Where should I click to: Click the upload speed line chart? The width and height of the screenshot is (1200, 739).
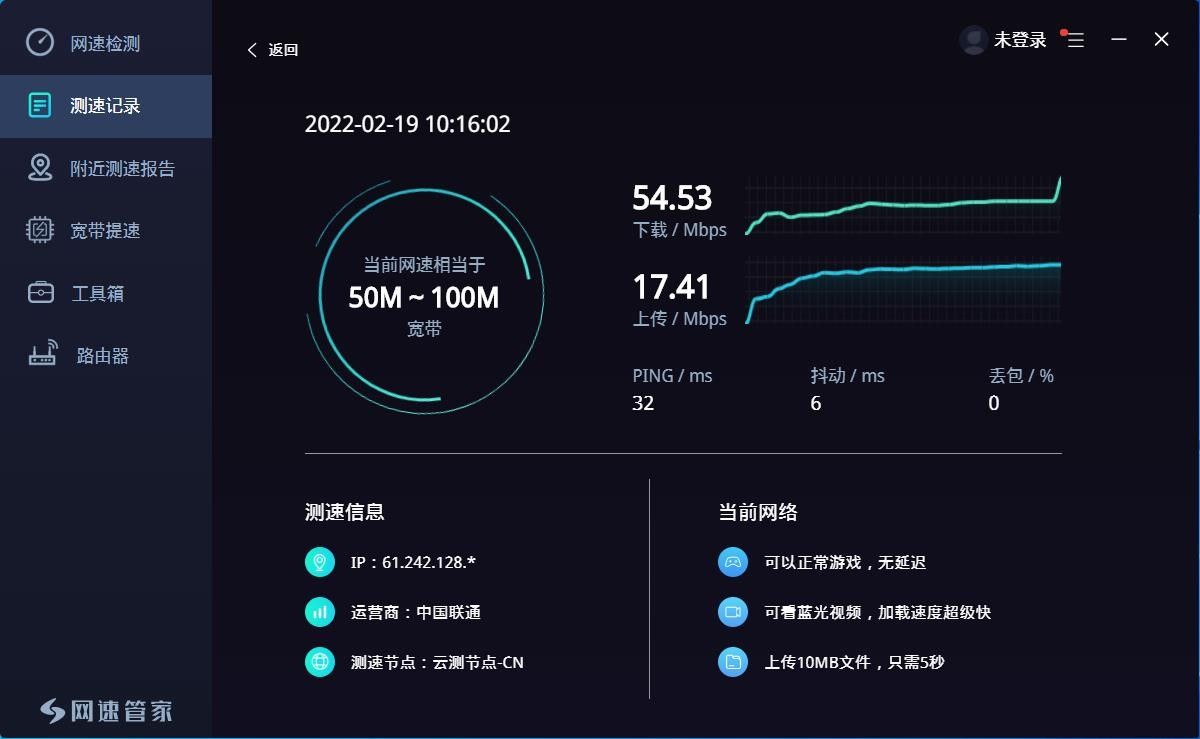903,291
